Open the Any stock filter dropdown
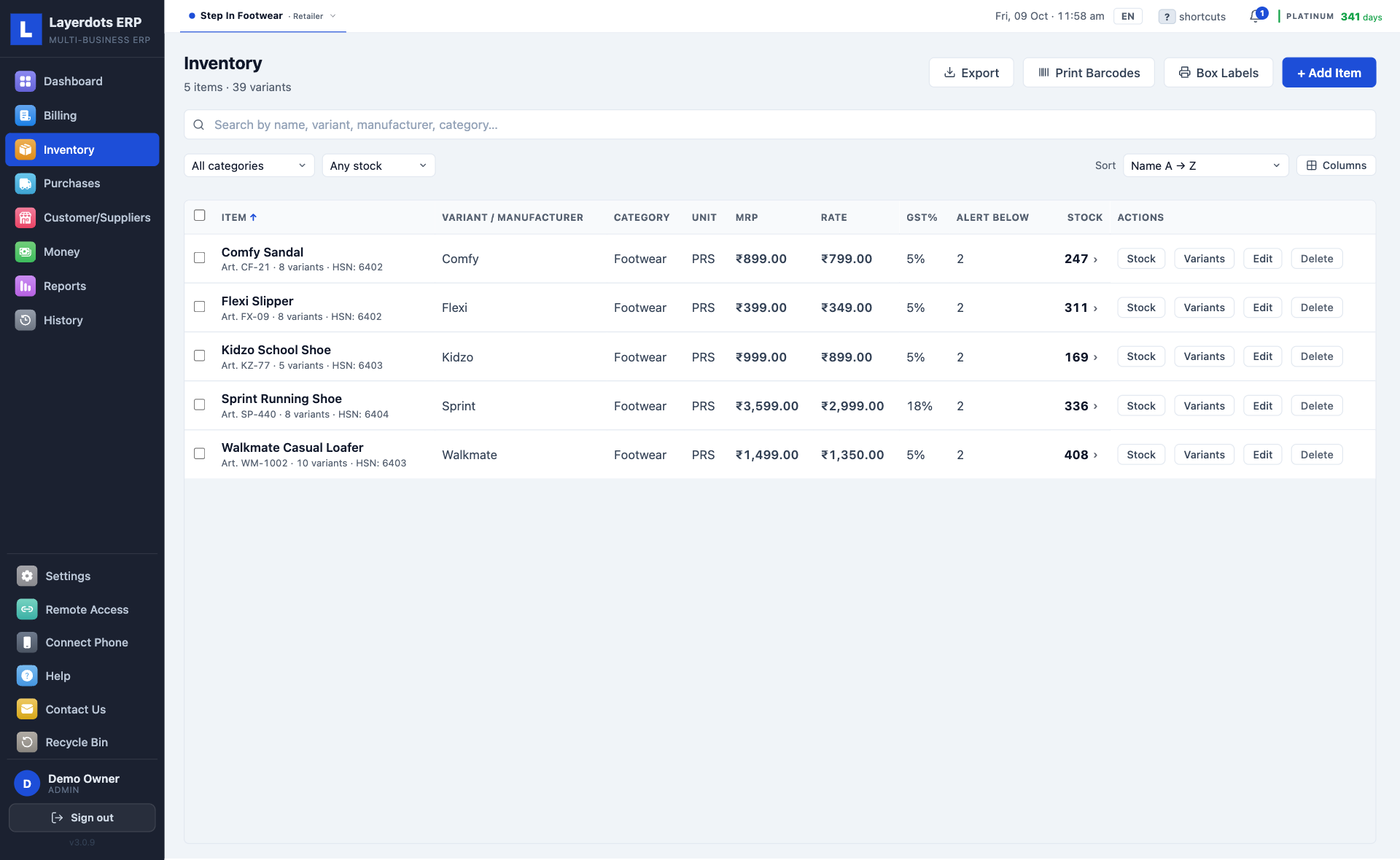The width and height of the screenshot is (1400, 860). coord(378,165)
